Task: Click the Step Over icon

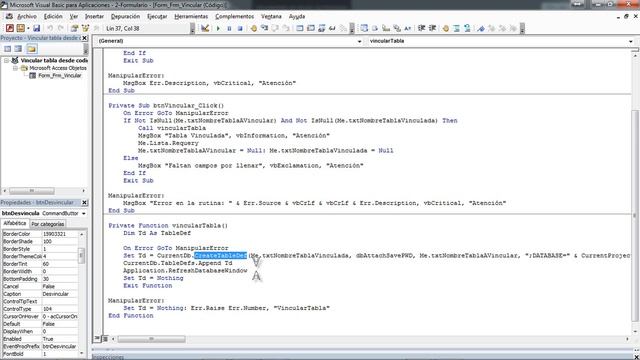Action: pyautogui.click(x=275, y=28)
